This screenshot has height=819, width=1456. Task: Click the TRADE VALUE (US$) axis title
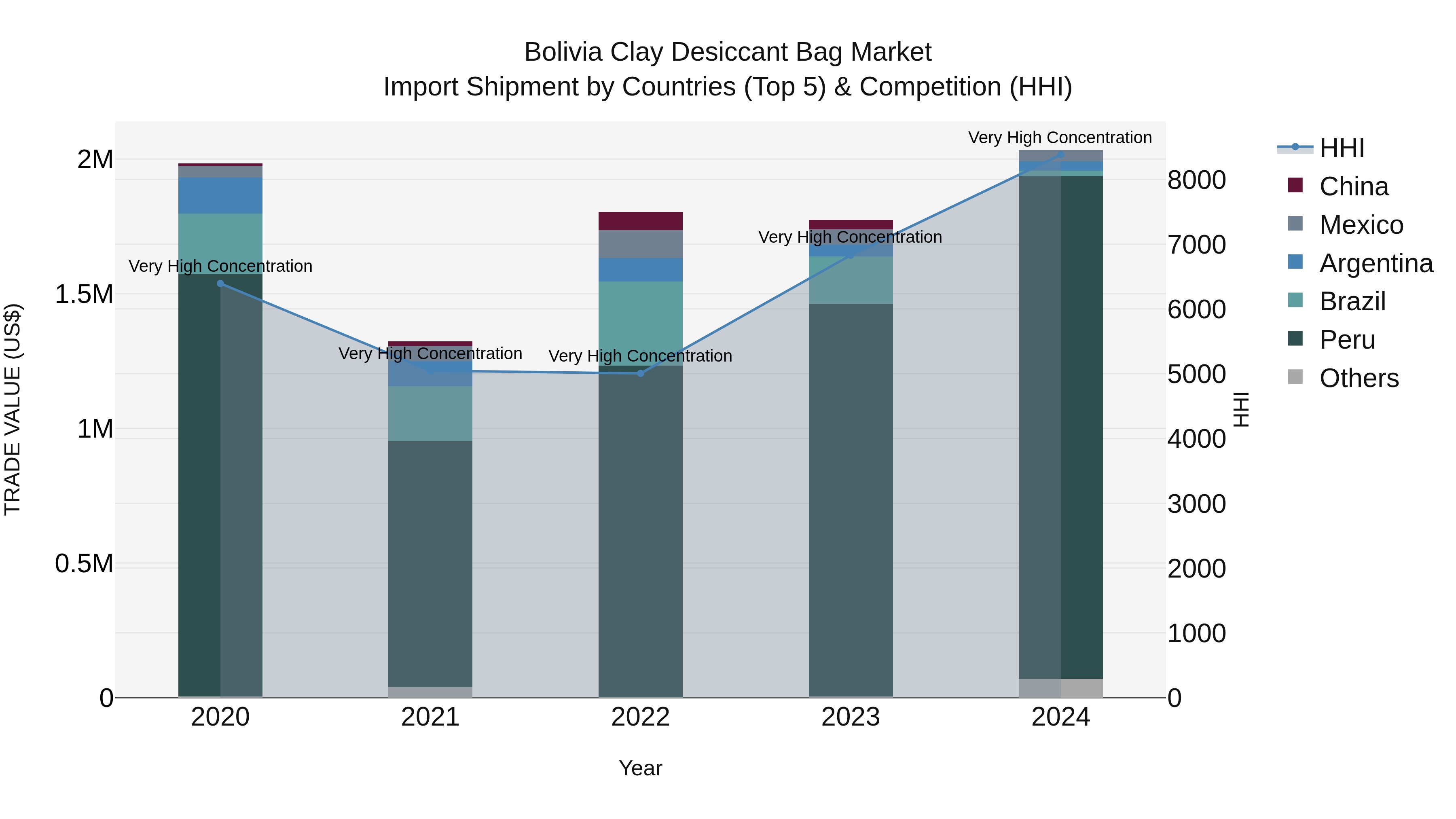coord(13,409)
